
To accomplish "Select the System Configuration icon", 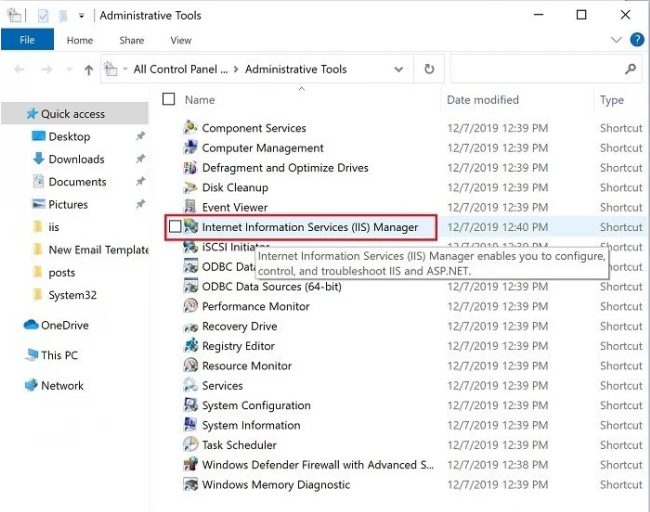I will (x=190, y=405).
